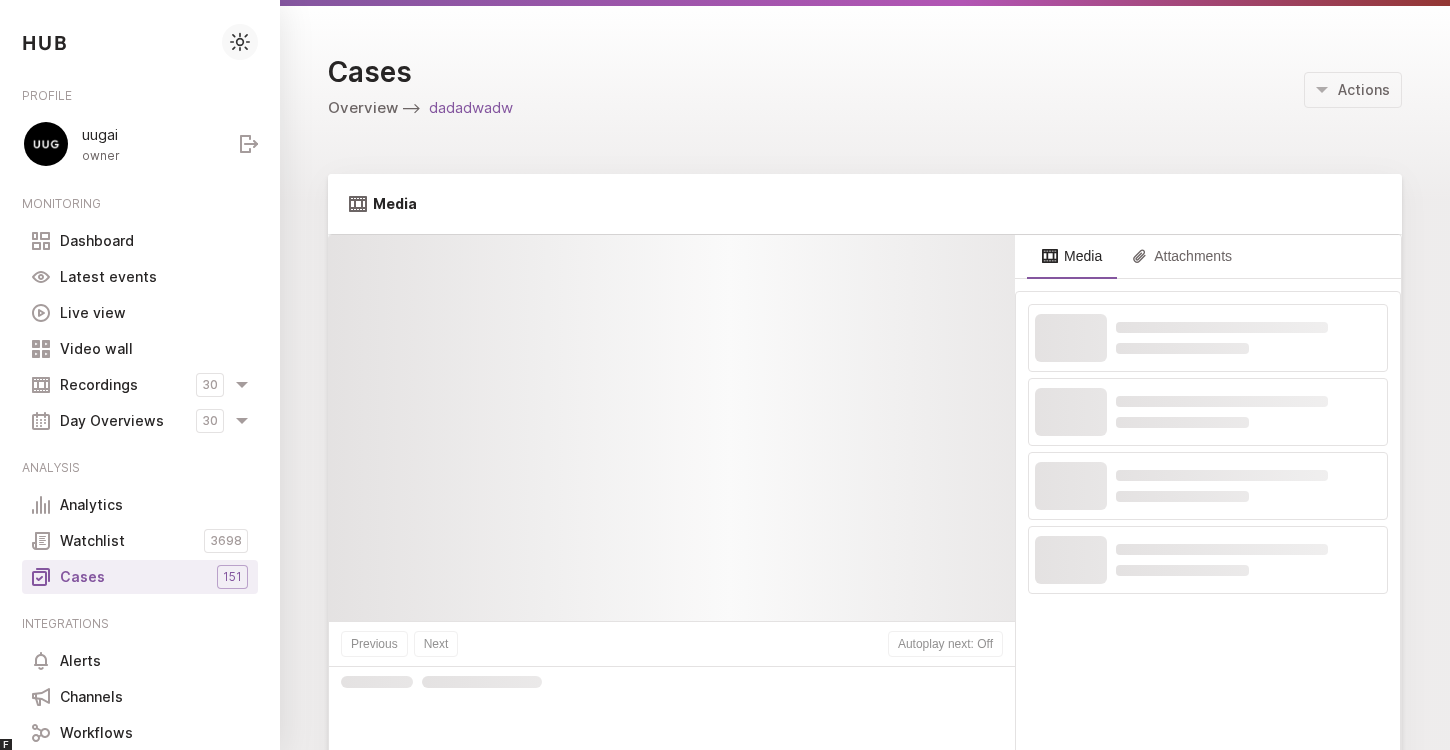Click the paperclip icon on Attachments tab
This screenshot has width=1450, height=750.
(x=1139, y=256)
